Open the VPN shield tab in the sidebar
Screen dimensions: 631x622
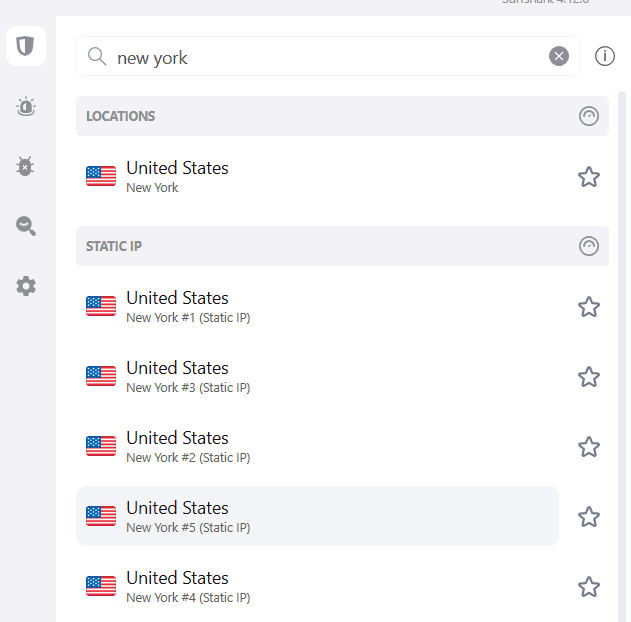point(26,46)
